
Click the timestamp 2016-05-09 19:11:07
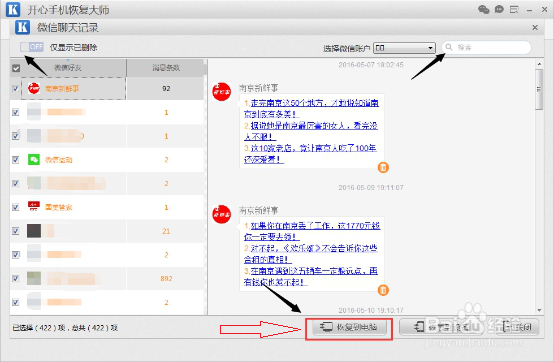click(x=371, y=188)
